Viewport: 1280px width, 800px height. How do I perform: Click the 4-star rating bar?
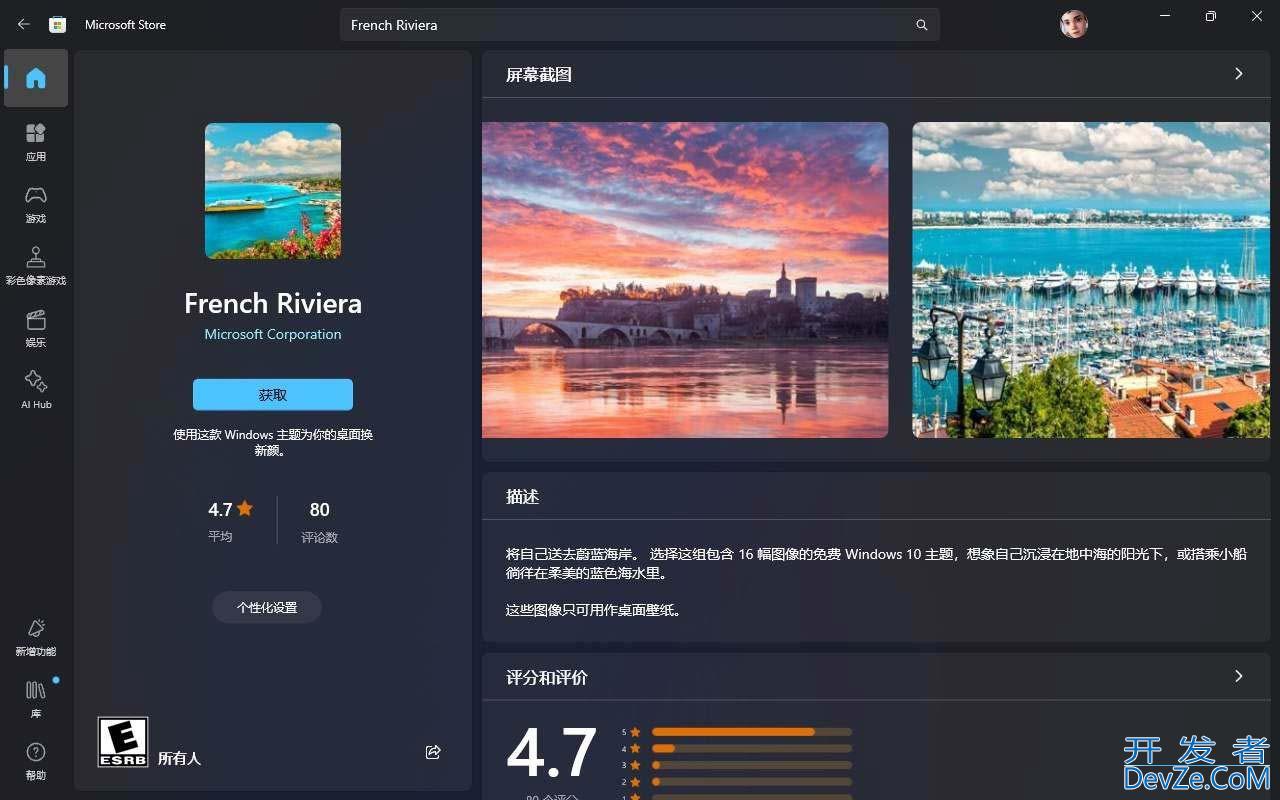(752, 748)
